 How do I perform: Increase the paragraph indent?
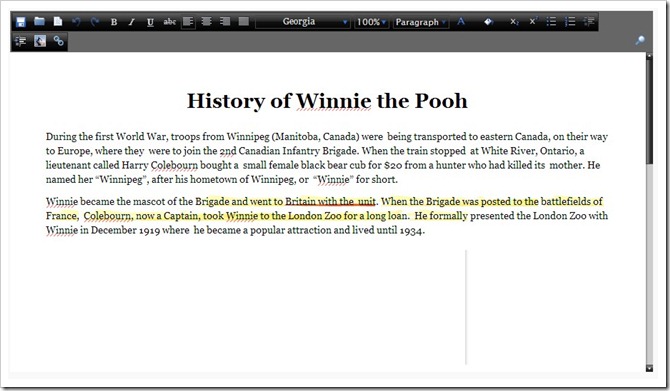click(21, 41)
